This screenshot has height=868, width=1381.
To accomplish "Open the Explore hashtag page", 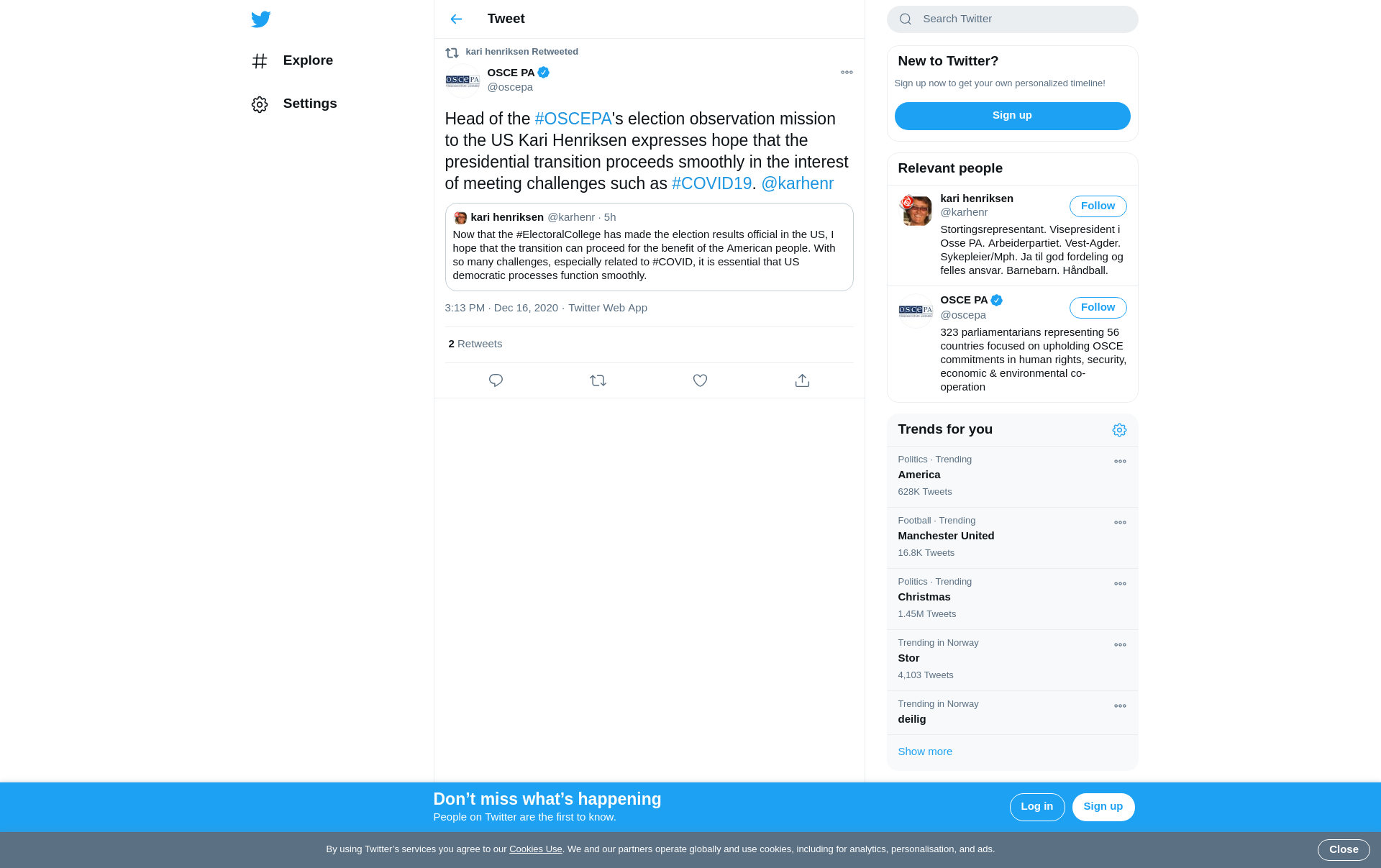I will click(x=292, y=61).
